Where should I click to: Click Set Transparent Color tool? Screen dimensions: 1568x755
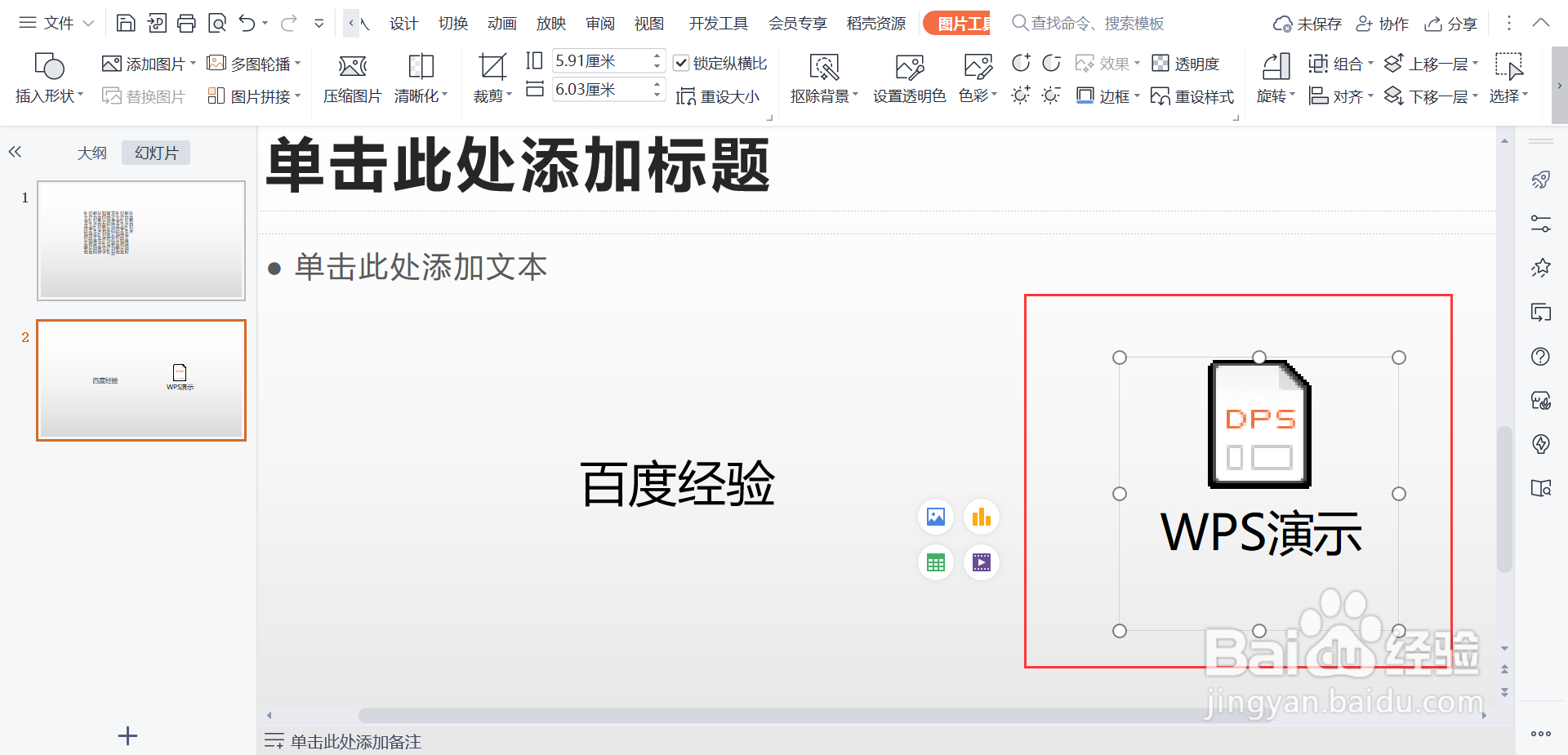tap(909, 78)
